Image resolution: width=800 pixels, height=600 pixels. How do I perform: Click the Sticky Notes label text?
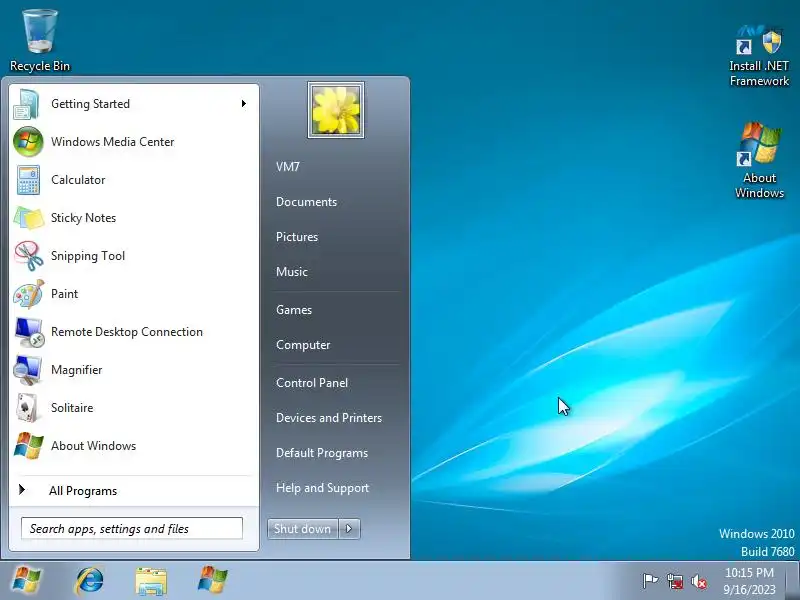83,218
